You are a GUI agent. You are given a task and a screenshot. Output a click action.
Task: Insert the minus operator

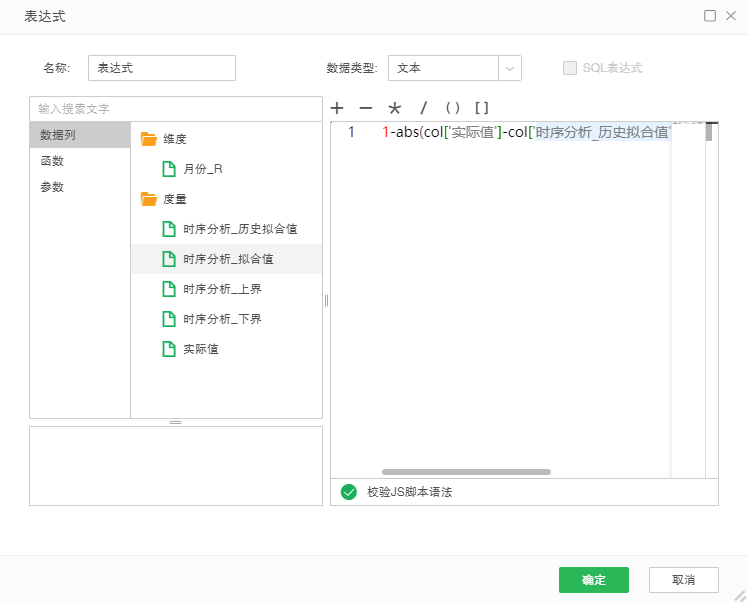[x=365, y=108]
